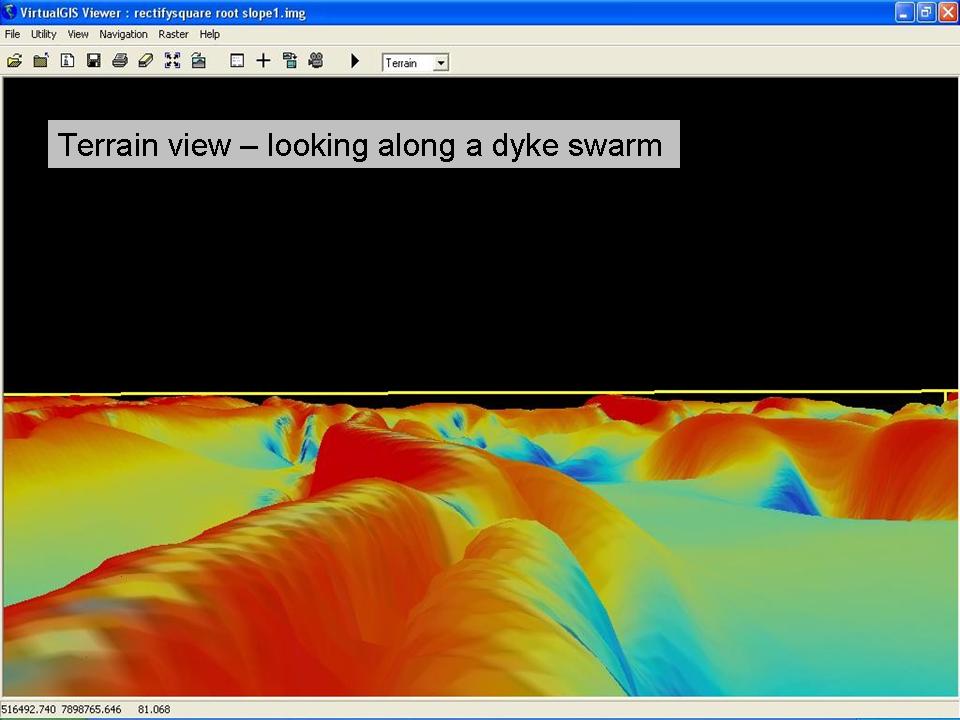Open the Help menu
960x720 pixels.
click(x=209, y=34)
